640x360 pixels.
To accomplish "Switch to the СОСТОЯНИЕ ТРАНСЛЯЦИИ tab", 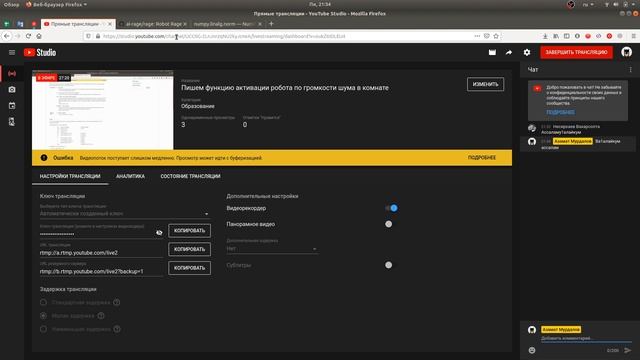I will coord(190,176).
